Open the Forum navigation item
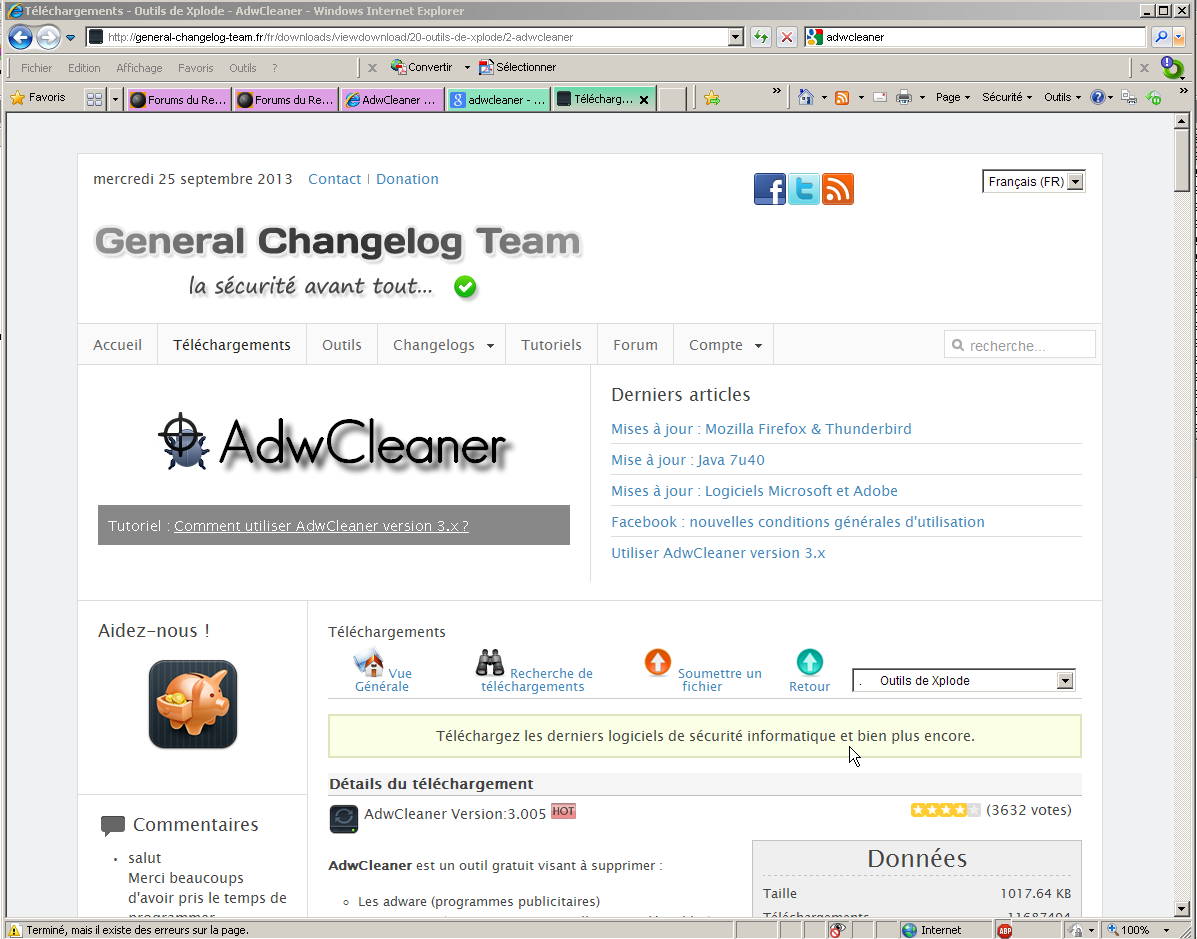 coord(635,345)
